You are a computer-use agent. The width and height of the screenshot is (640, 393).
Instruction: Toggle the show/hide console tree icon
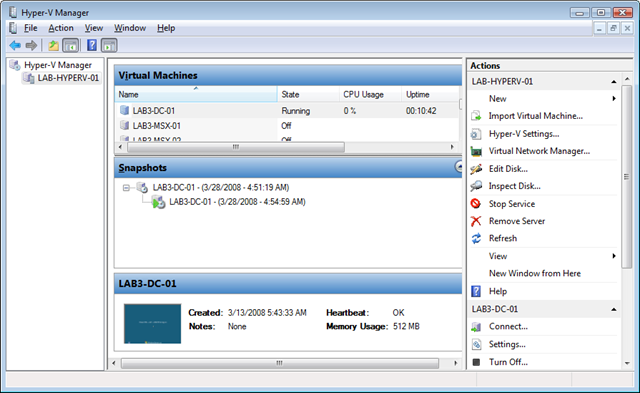pos(71,45)
